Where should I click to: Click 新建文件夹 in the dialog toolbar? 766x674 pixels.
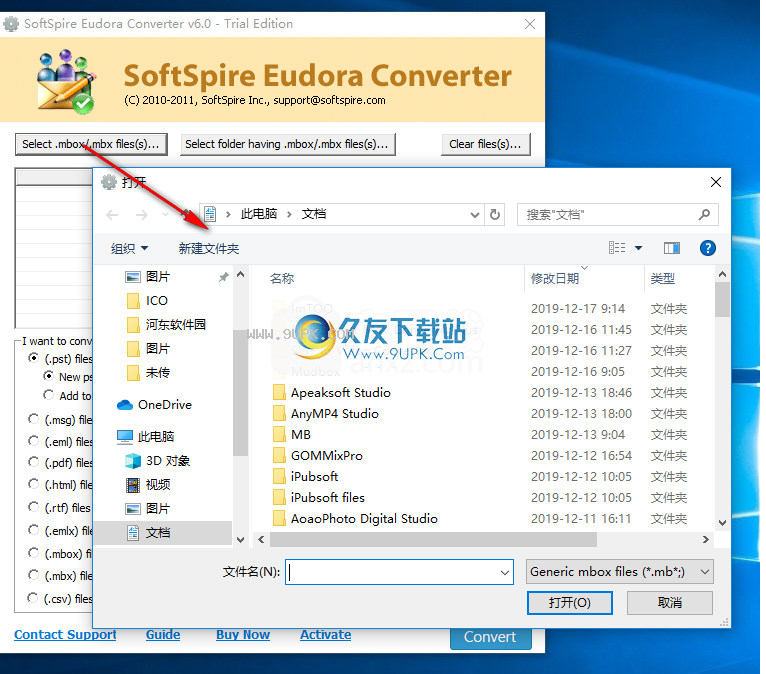click(209, 249)
